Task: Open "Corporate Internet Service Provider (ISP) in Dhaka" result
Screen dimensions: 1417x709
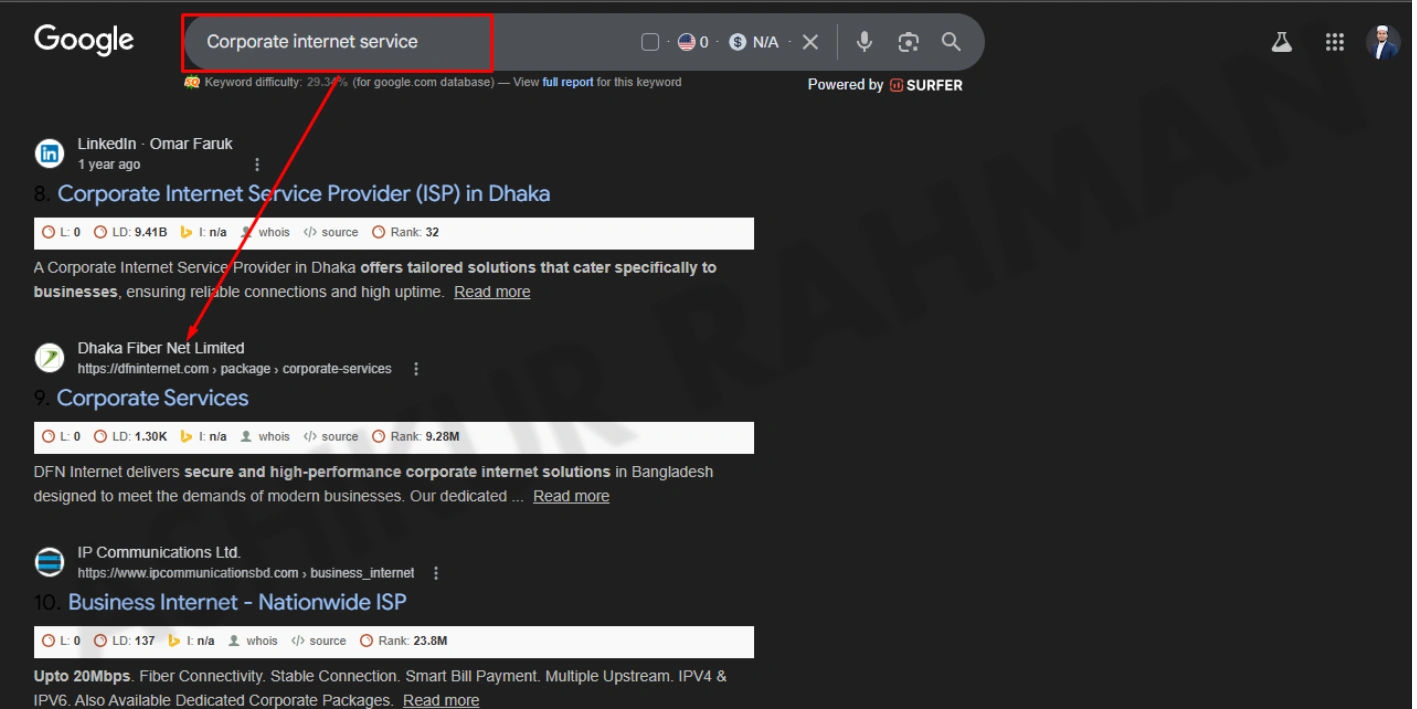Action: pos(304,193)
